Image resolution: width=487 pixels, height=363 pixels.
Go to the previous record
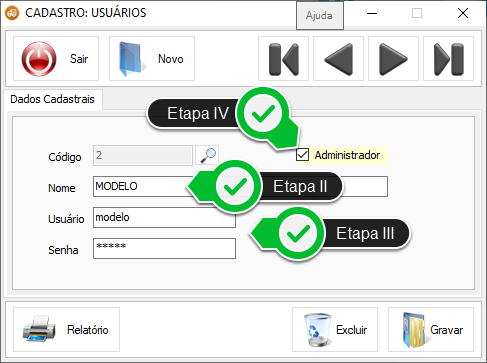coord(338,59)
